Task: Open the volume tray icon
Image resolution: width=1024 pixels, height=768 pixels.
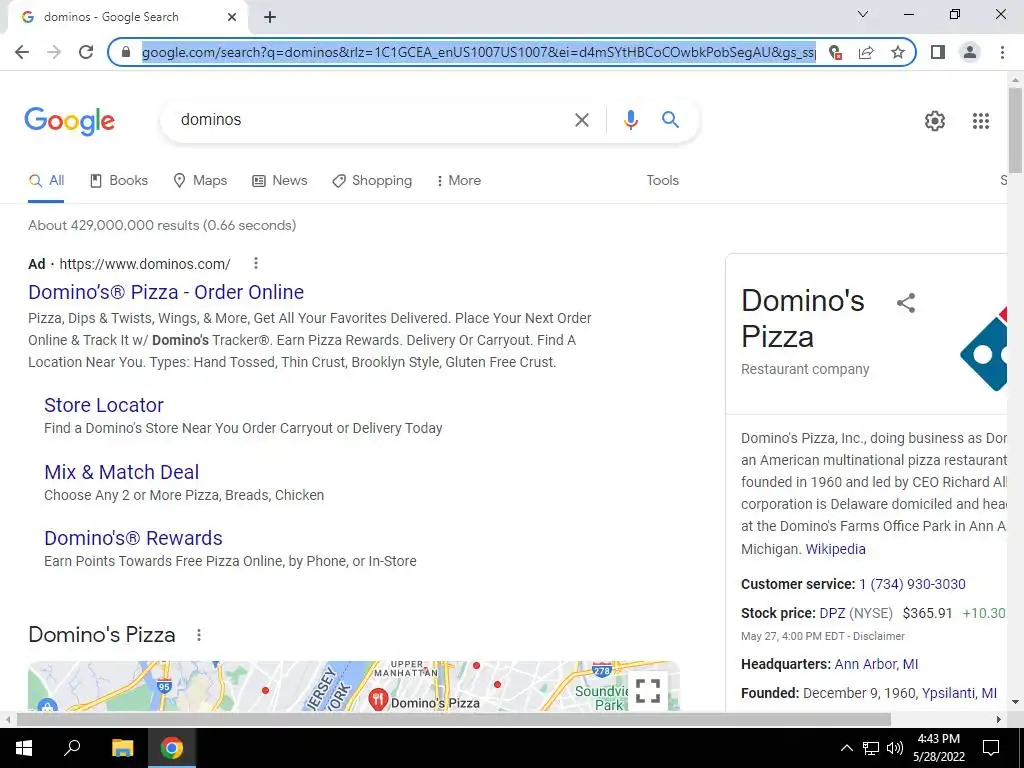Action: click(x=895, y=748)
